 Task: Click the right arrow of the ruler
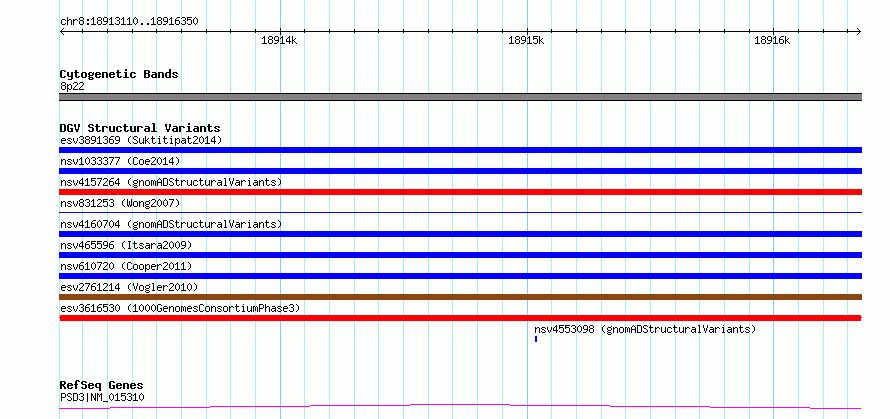tap(859, 31)
